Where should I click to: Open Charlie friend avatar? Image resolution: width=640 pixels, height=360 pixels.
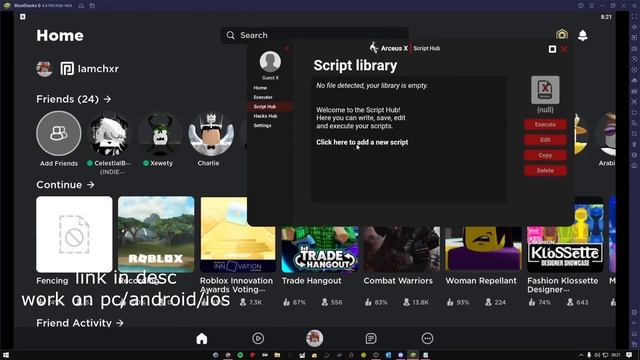pyautogui.click(x=211, y=133)
